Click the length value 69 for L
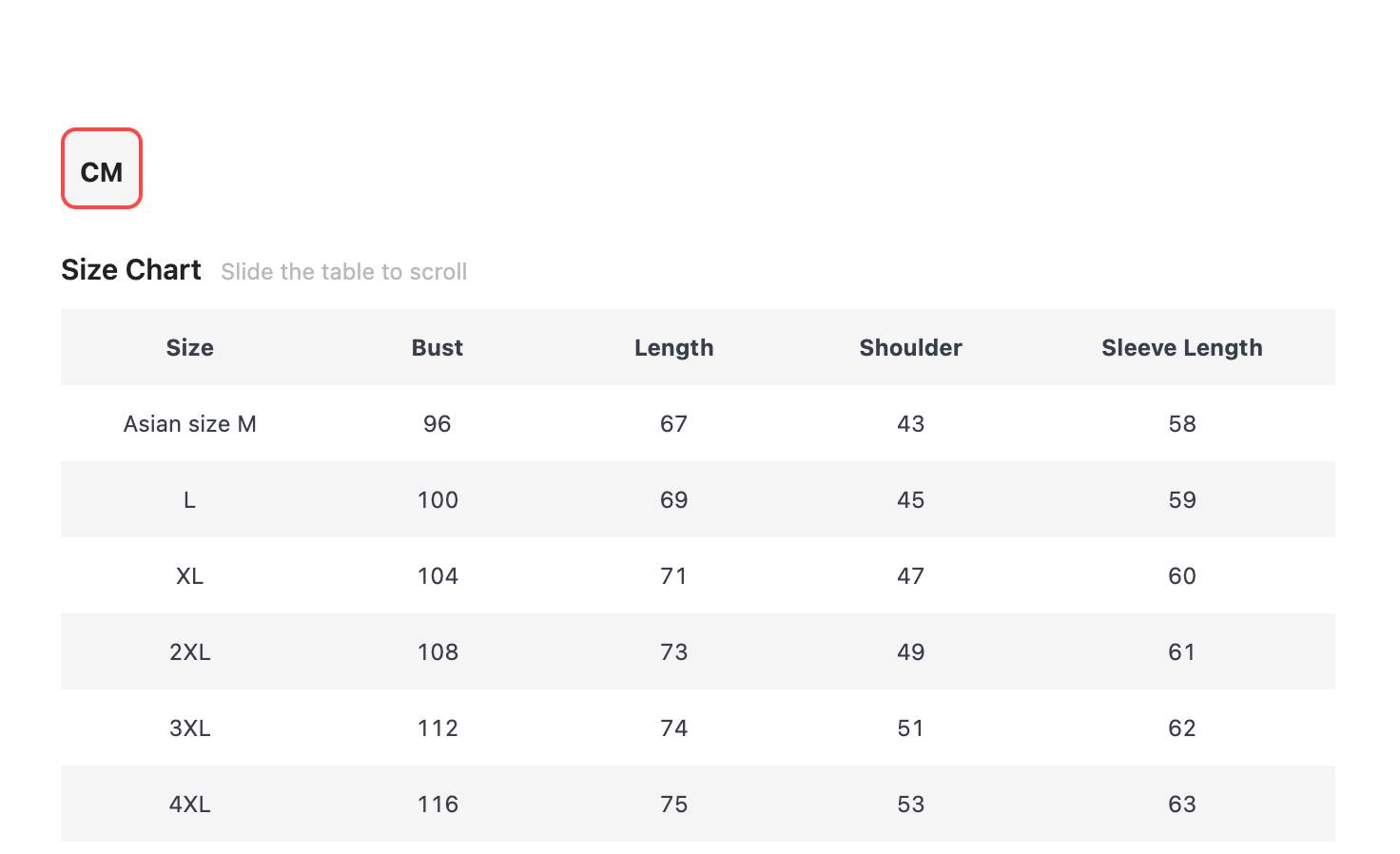Screen dimensions: 1400x854 coord(673,500)
